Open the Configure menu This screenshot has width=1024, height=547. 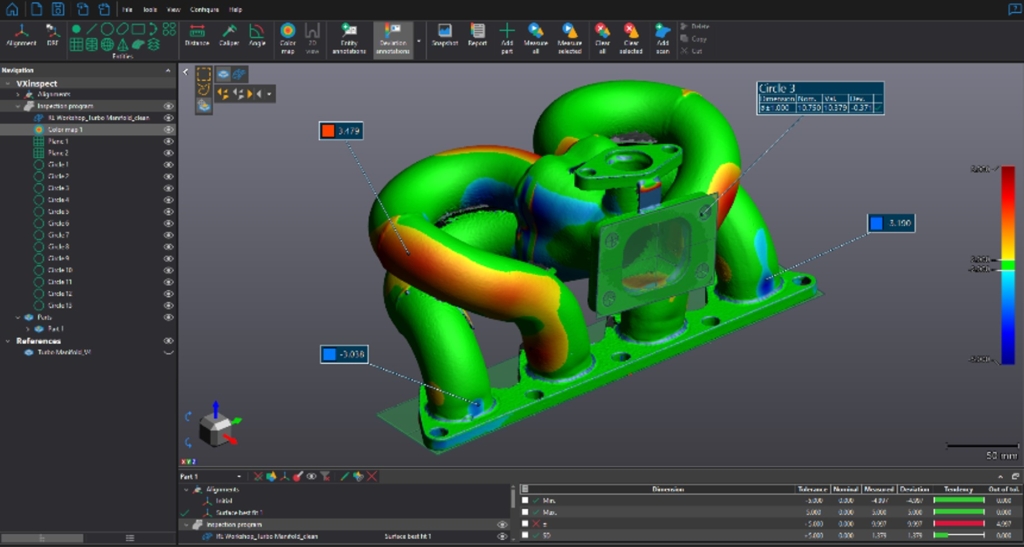tap(204, 10)
